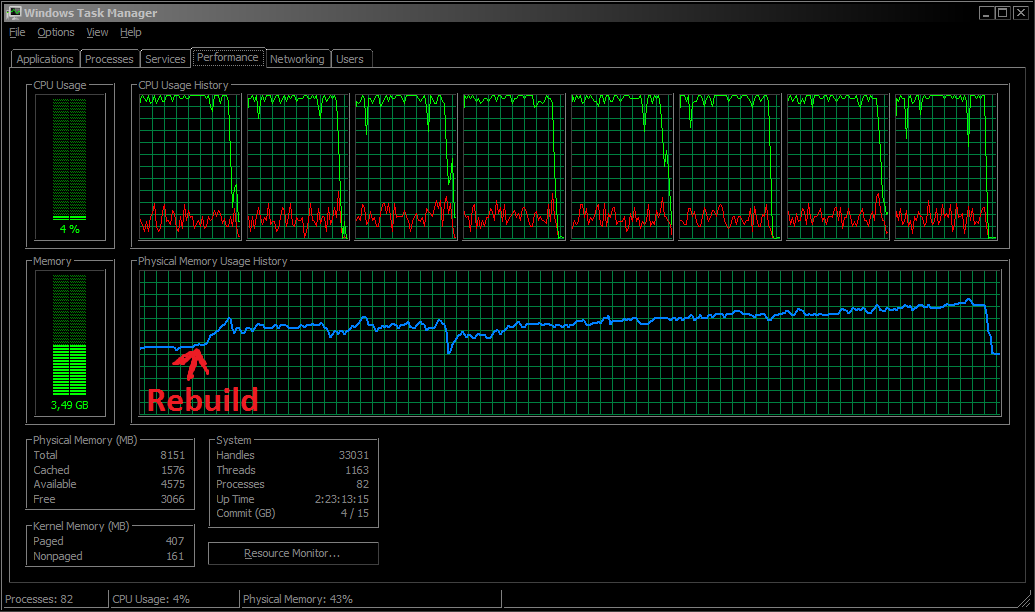Image resolution: width=1035 pixels, height=612 pixels.
Task: Maximize the Task Manager window
Action: coord(1002,12)
